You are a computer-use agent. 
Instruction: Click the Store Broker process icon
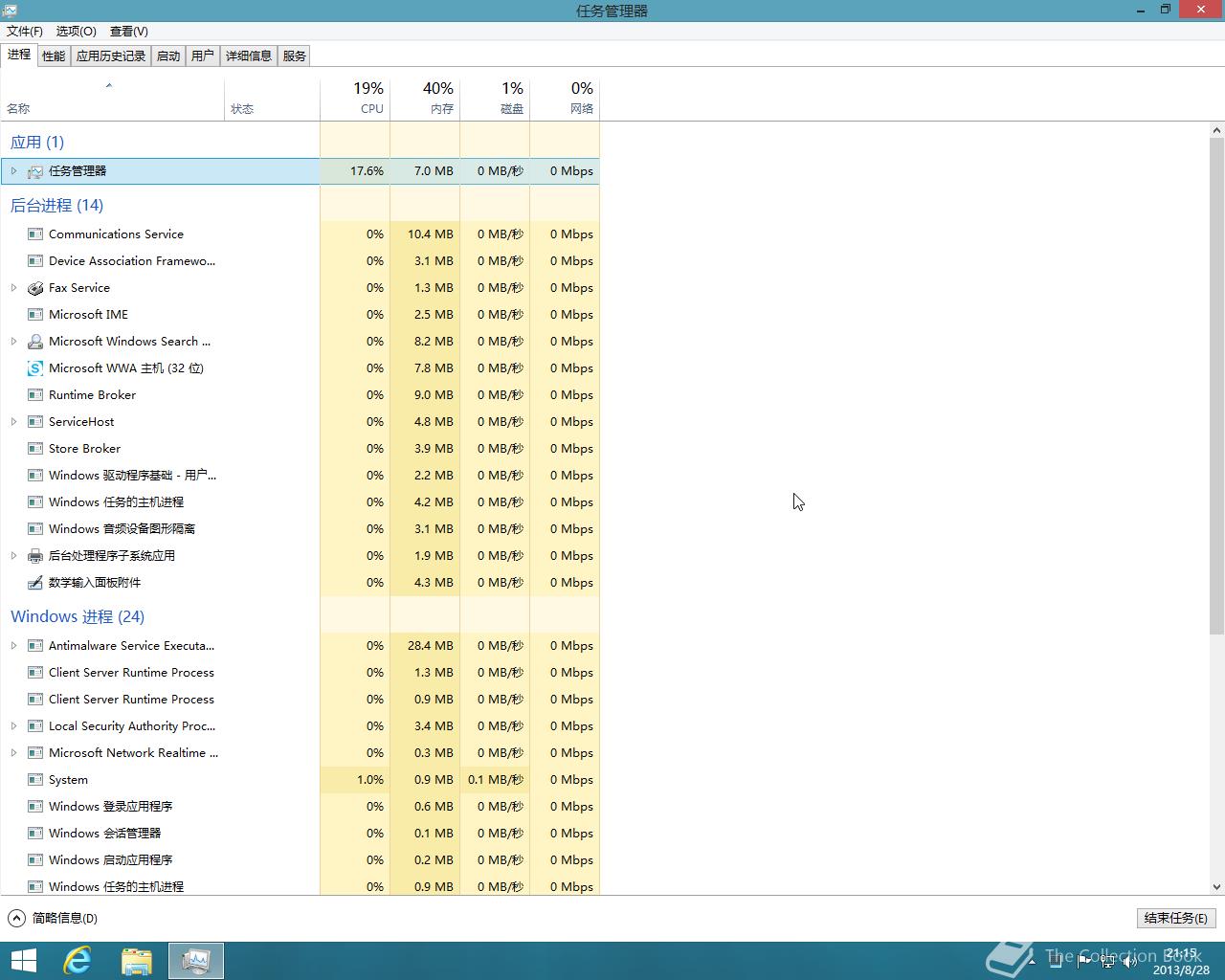pyautogui.click(x=35, y=449)
